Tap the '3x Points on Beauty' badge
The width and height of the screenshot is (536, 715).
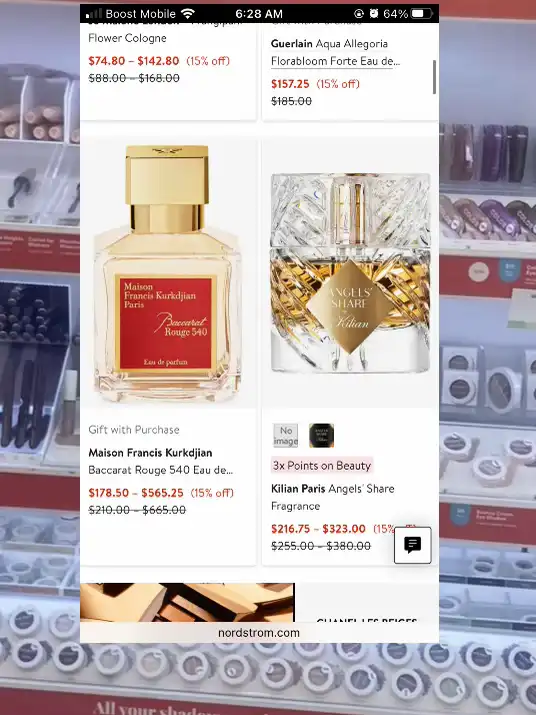pos(322,466)
